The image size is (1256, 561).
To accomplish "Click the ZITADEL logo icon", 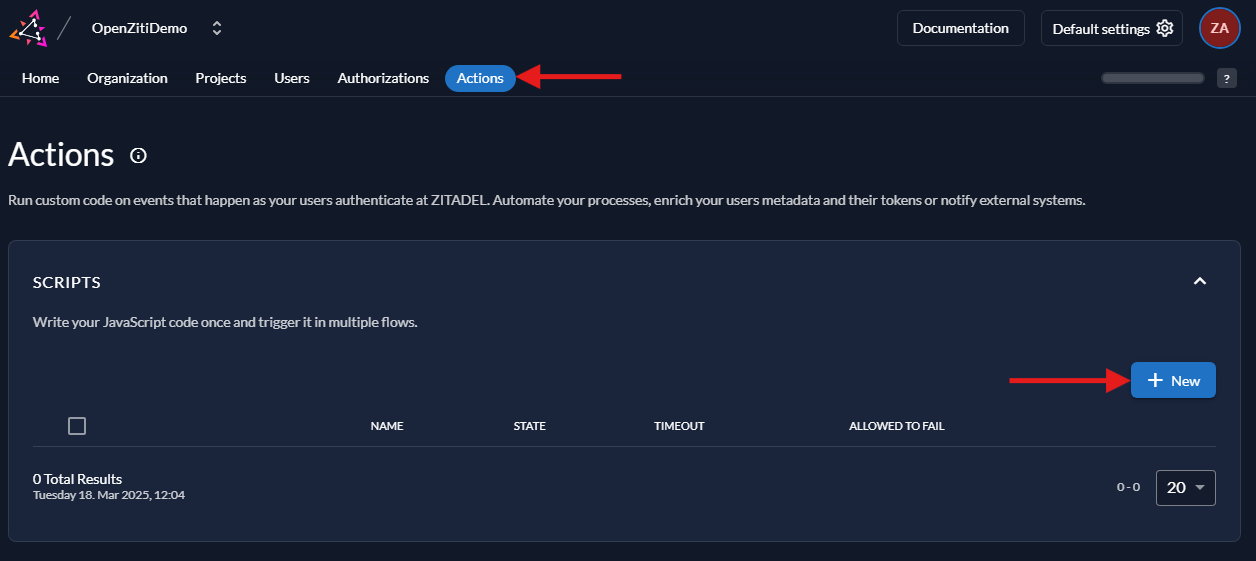I will 28,28.
